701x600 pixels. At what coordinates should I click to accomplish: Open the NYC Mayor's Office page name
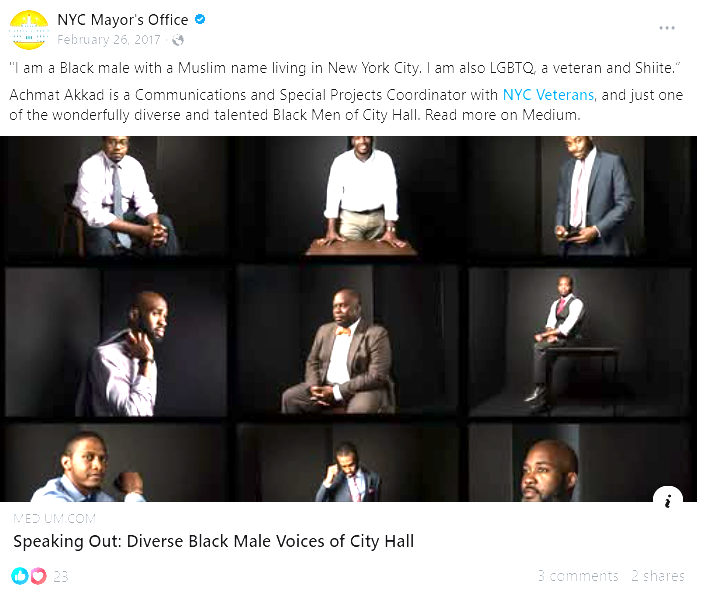pyautogui.click(x=123, y=20)
